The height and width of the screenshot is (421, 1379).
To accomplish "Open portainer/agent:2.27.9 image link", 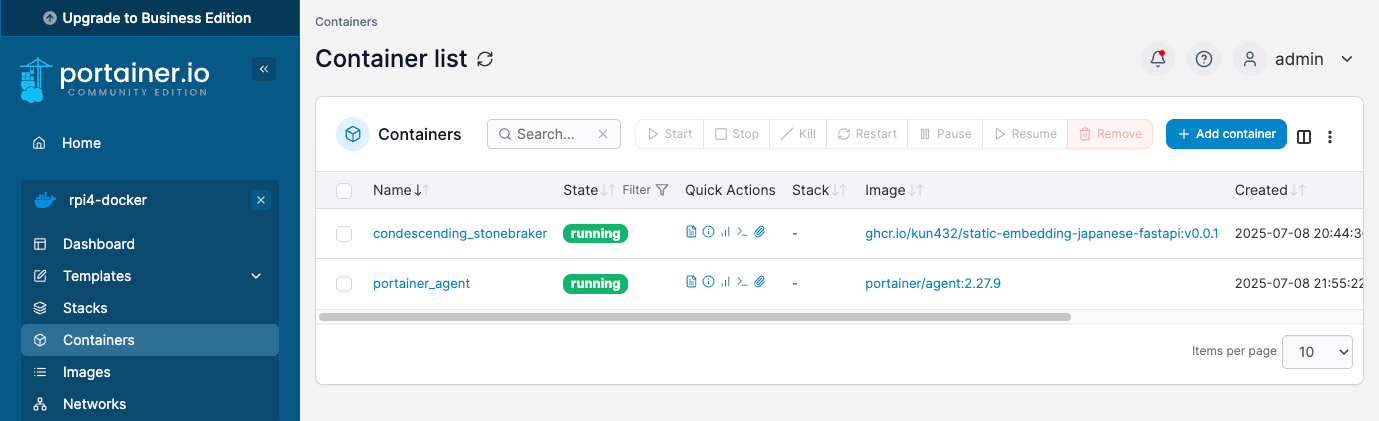I will [x=933, y=284].
